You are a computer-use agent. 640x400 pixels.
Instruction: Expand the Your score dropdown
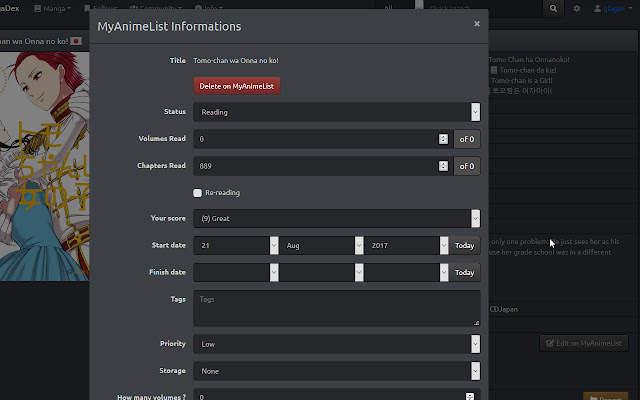(336, 218)
